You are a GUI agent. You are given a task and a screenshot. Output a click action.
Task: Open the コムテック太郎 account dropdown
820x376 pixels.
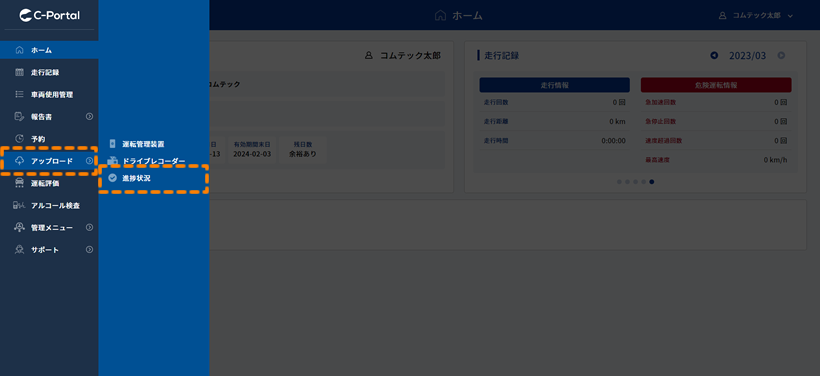(x=756, y=16)
